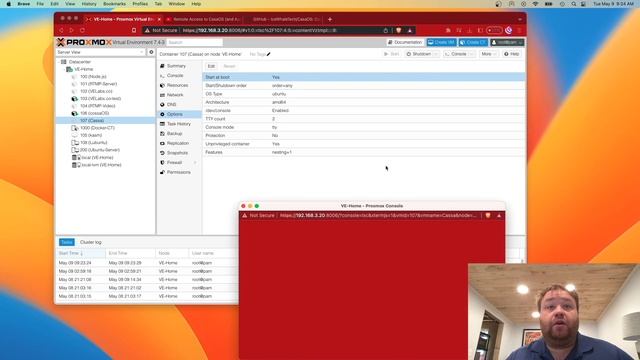Click the browser profile avatar
The height and width of the screenshot is (360, 640).
(509, 30)
